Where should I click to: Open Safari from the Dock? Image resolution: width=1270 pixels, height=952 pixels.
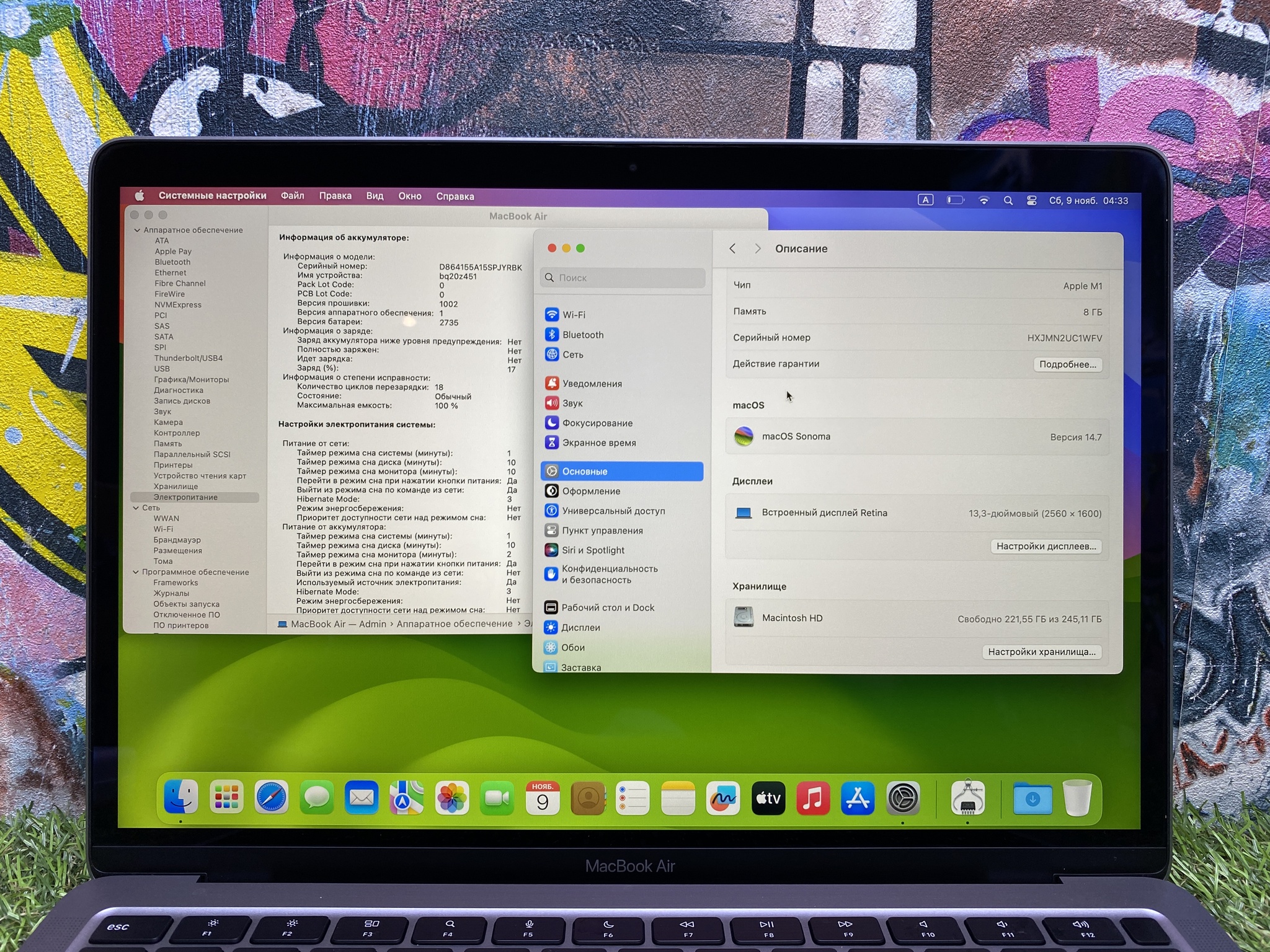coord(272,798)
